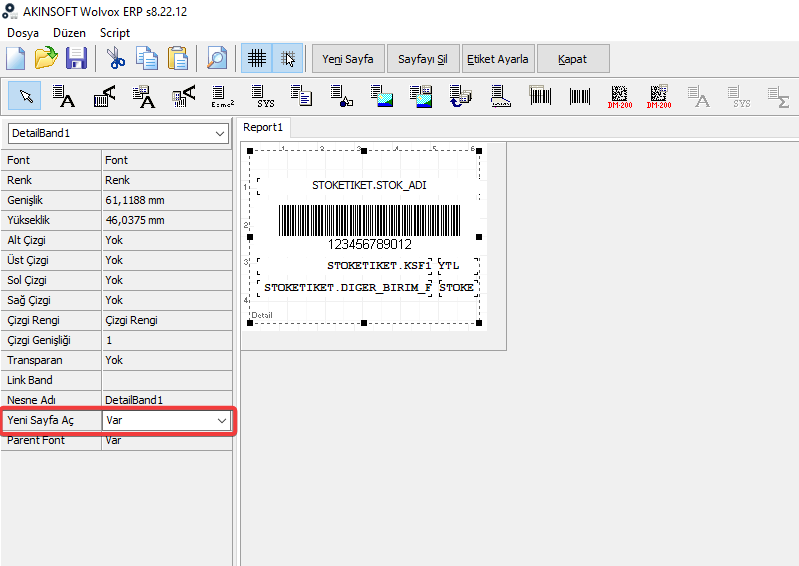
Task: Select the STOKETIKET.DIGER_BIRIM_F field
Action: coord(345,288)
